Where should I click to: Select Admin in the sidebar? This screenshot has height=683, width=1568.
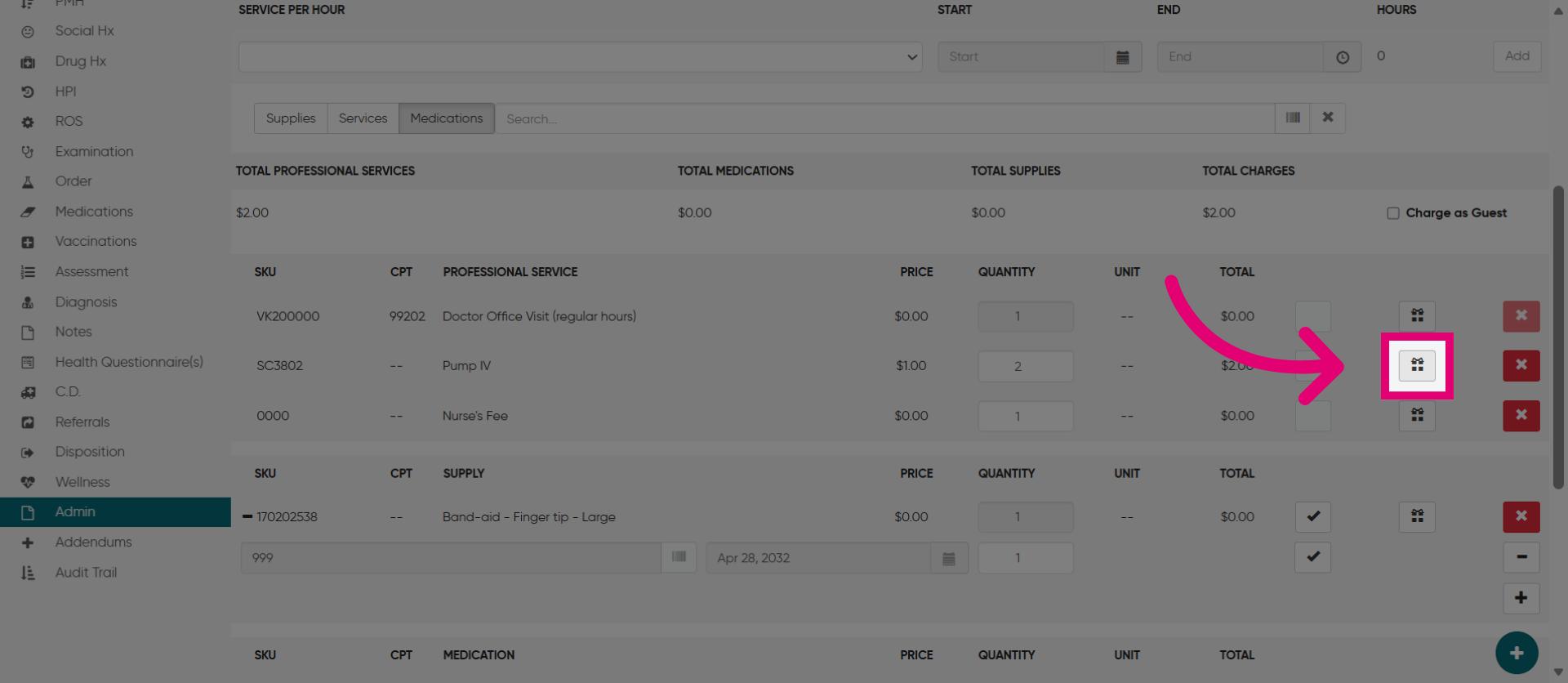pyautogui.click(x=115, y=512)
